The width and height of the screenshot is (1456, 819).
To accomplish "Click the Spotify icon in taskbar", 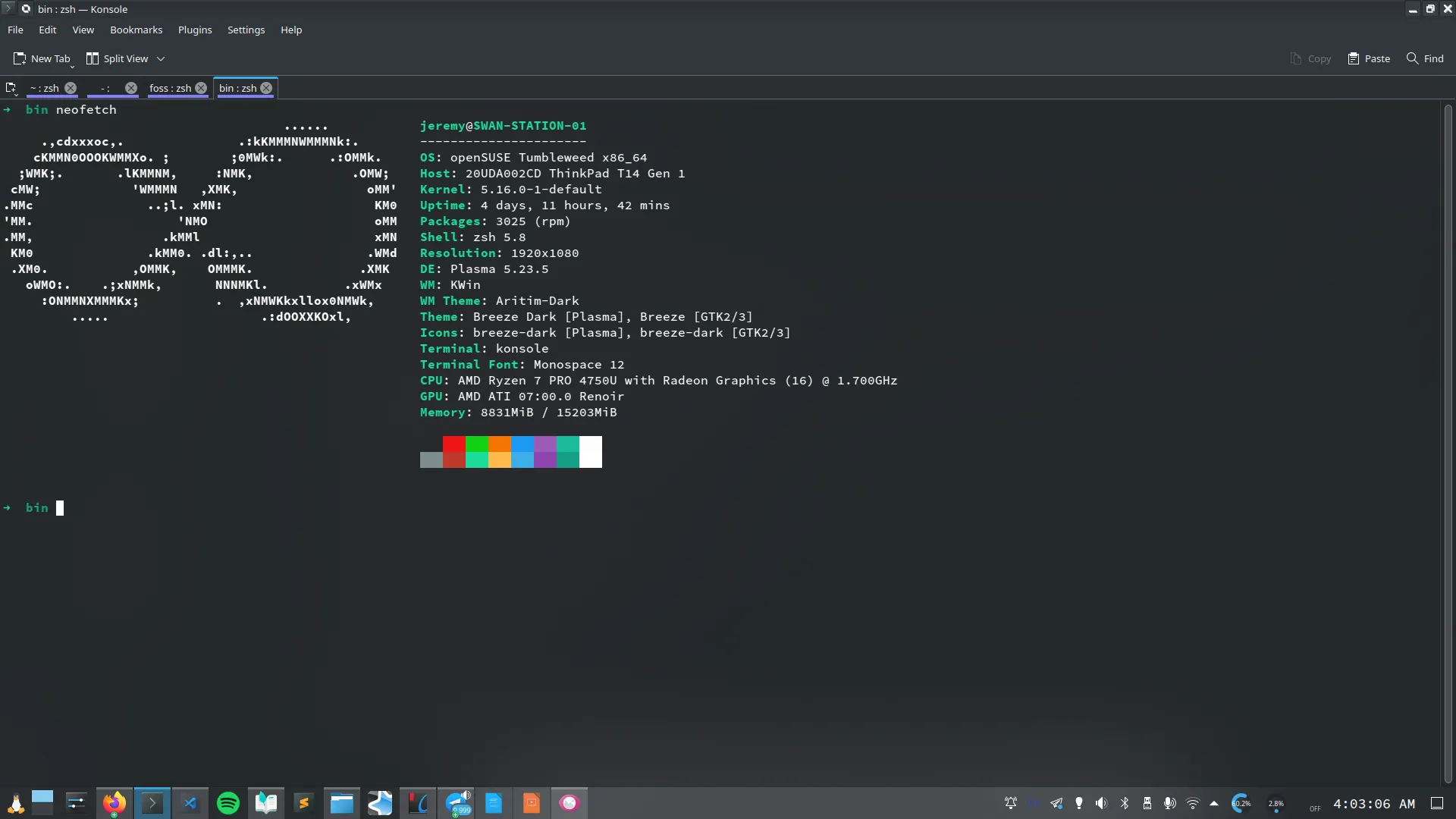I will [x=228, y=803].
